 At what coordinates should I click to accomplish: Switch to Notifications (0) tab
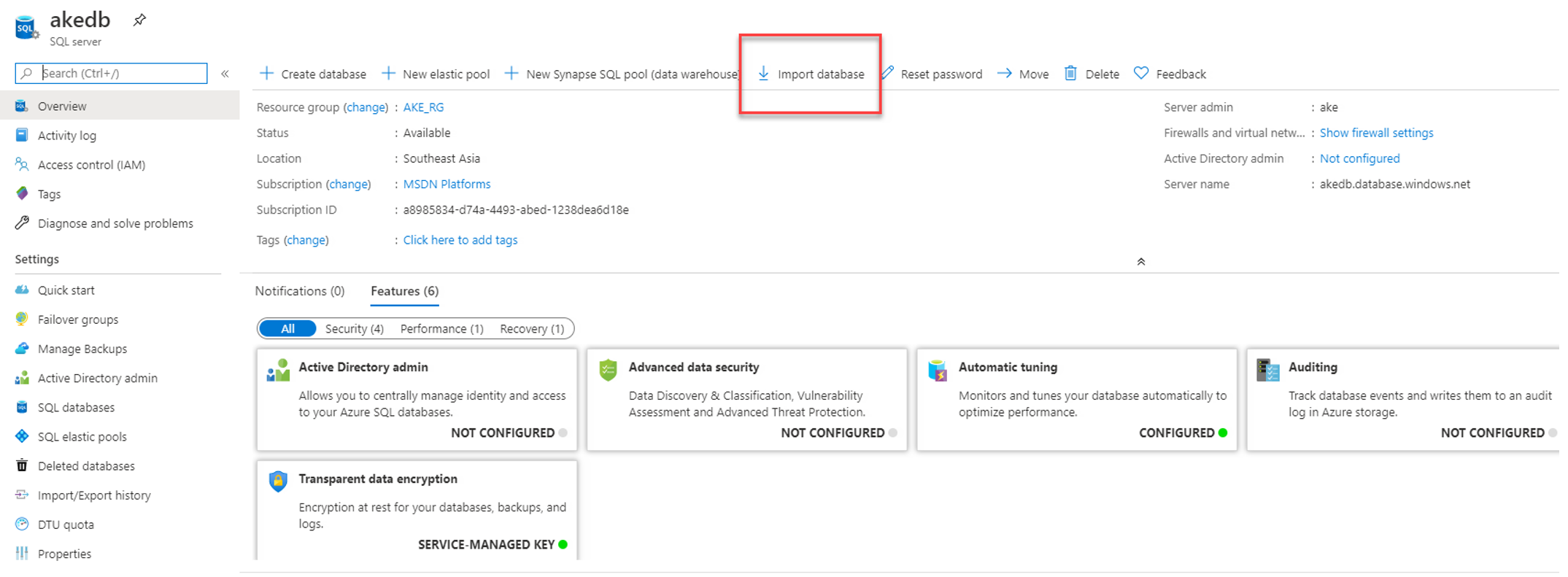300,291
